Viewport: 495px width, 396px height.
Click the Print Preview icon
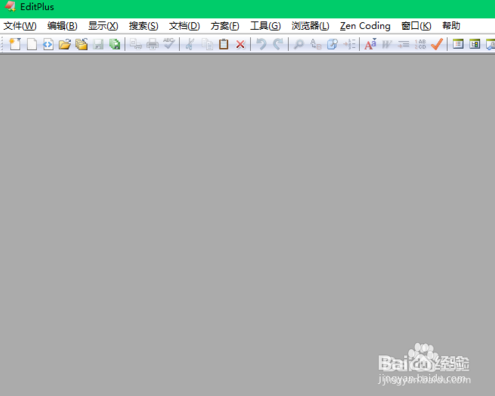[x=136, y=44]
